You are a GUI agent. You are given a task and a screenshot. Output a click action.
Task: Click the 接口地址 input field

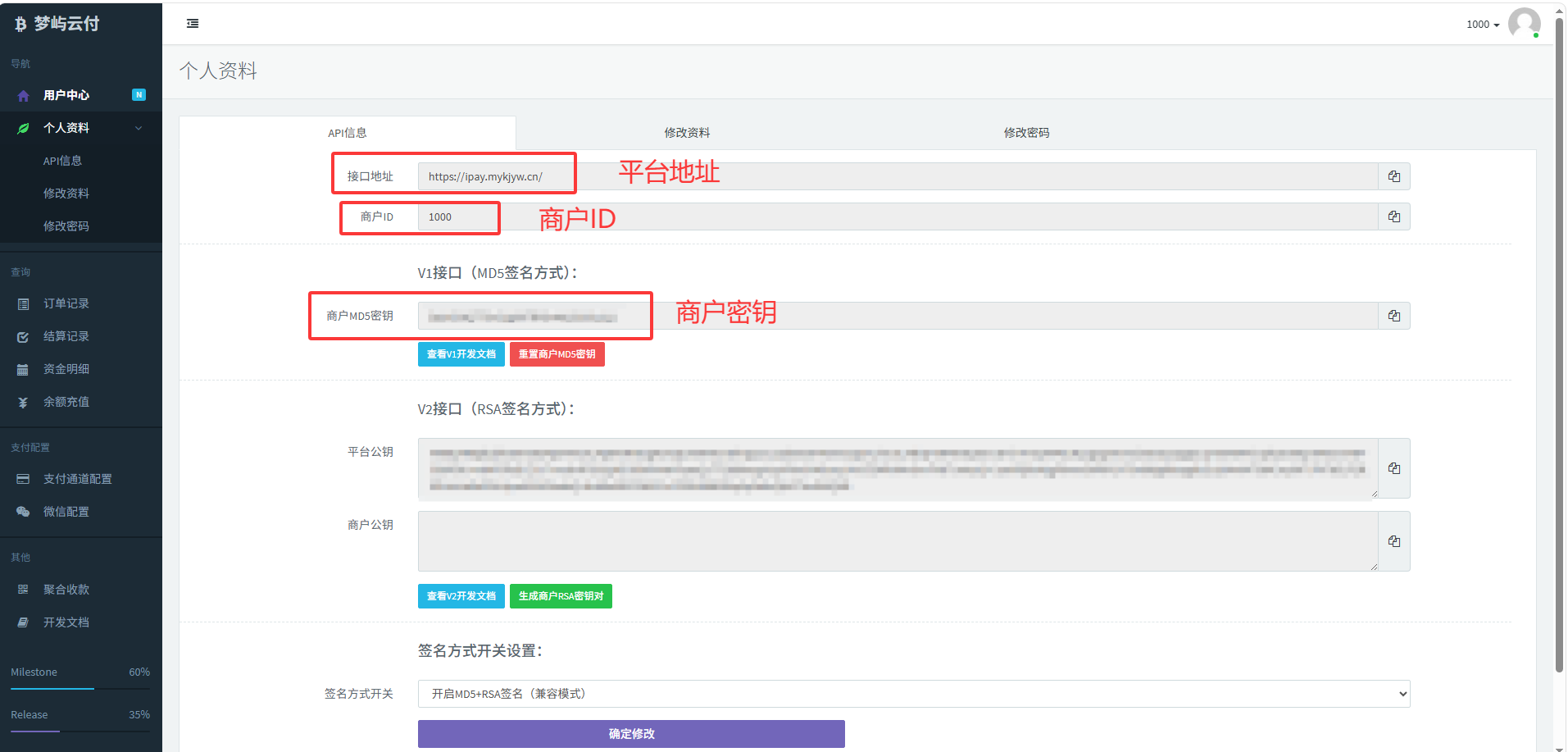[898, 176]
